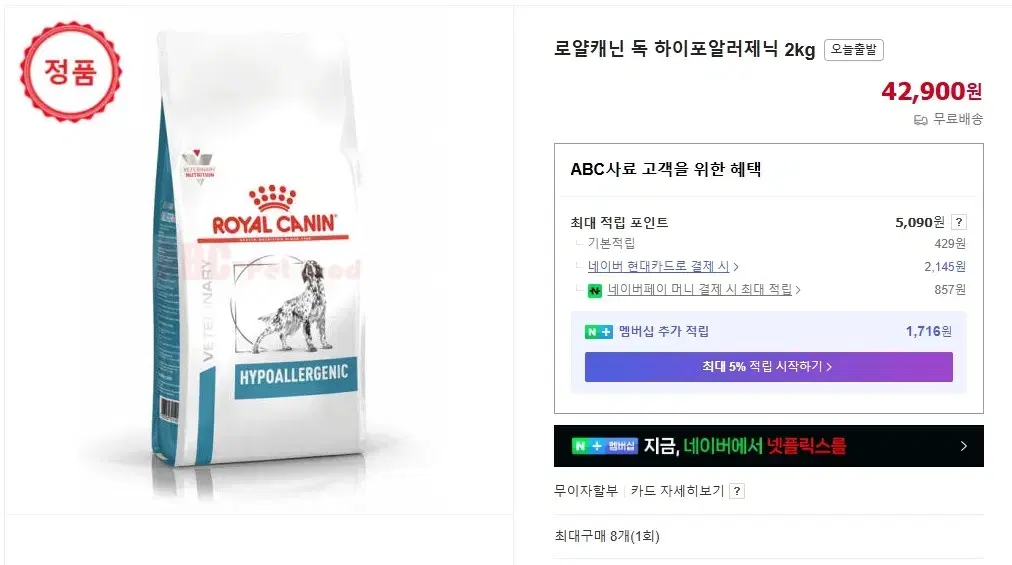
Task: Click the question mark next to 카드 자세히보기
Action: click(x=736, y=491)
